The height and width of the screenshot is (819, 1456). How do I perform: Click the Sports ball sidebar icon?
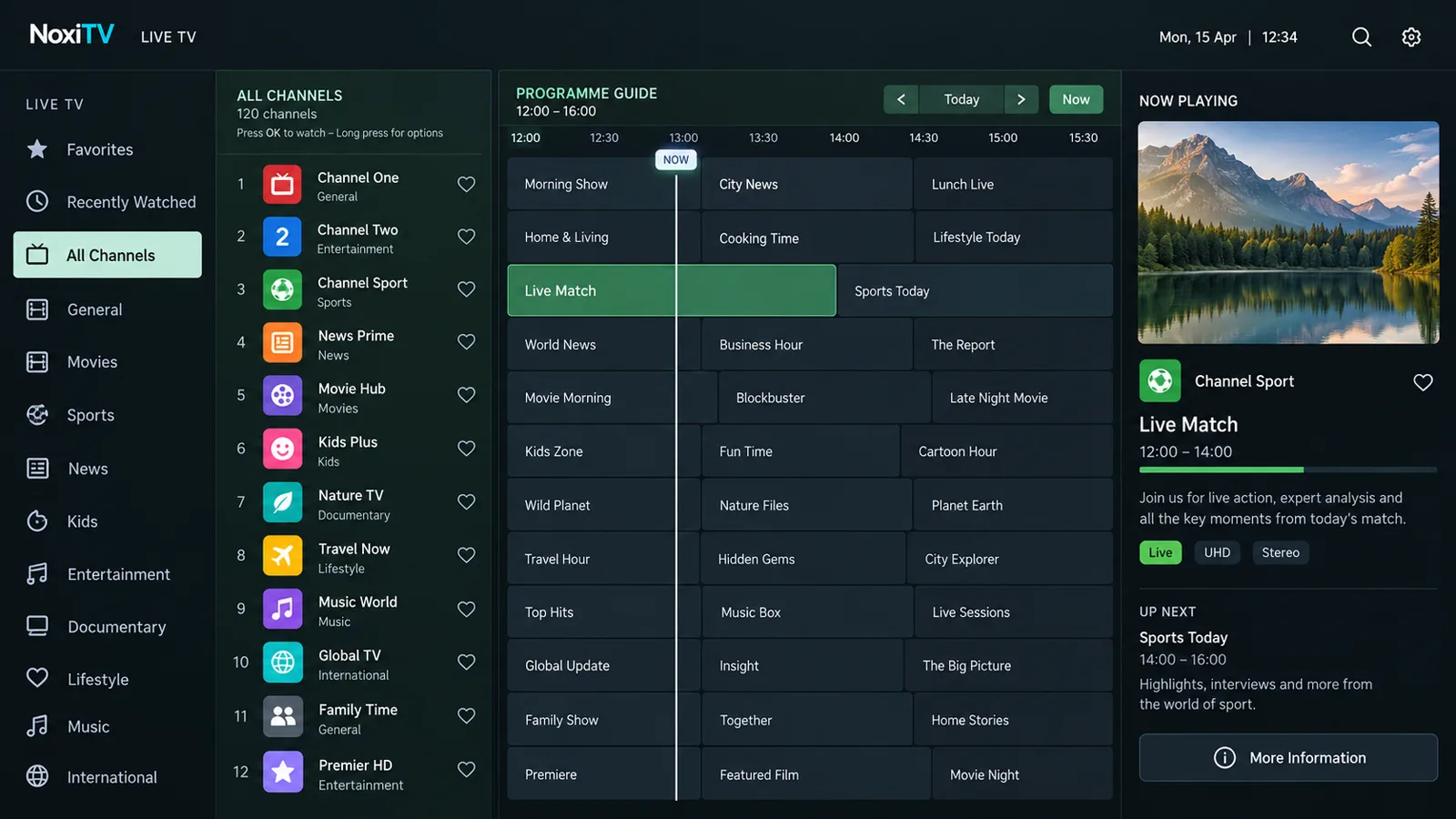[x=37, y=415]
